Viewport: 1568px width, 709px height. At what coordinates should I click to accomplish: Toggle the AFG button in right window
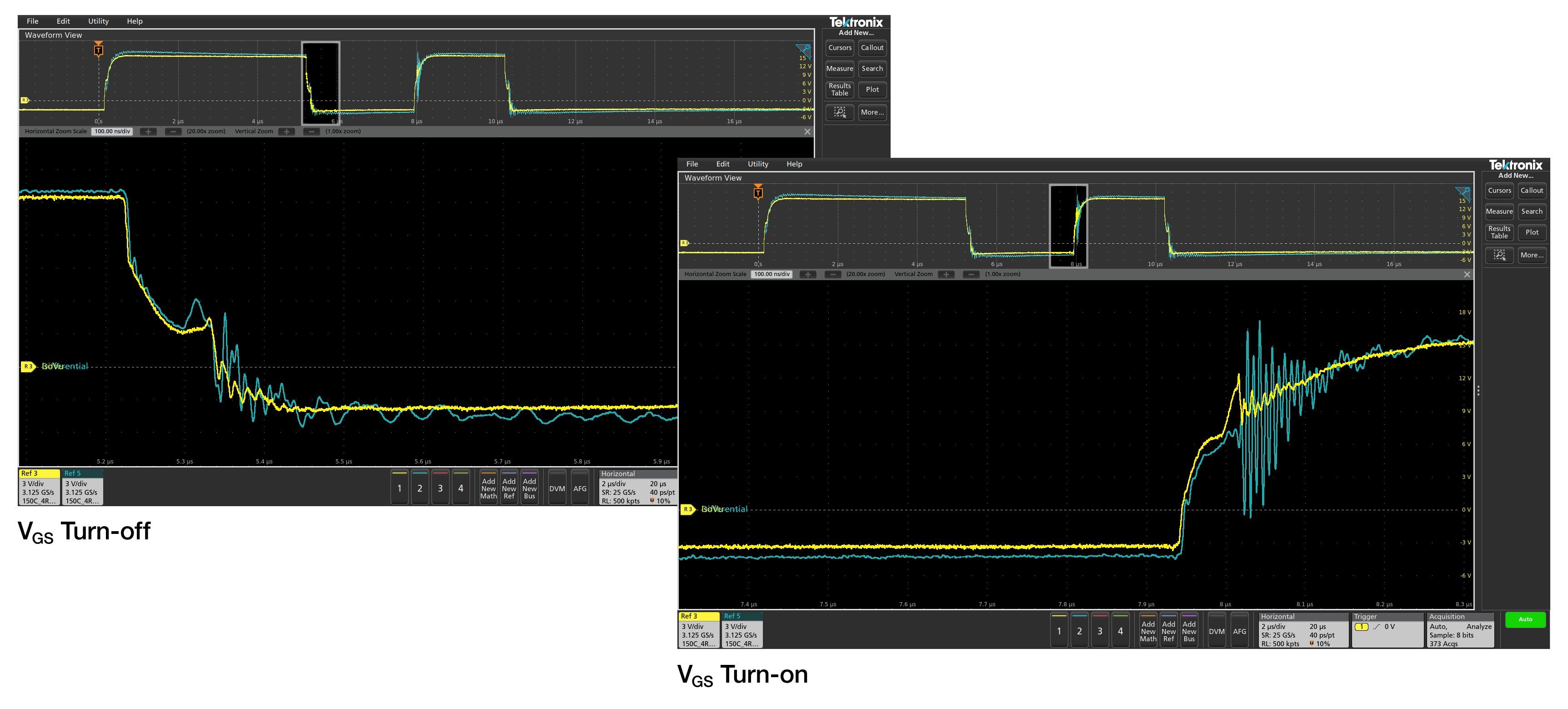point(1239,631)
